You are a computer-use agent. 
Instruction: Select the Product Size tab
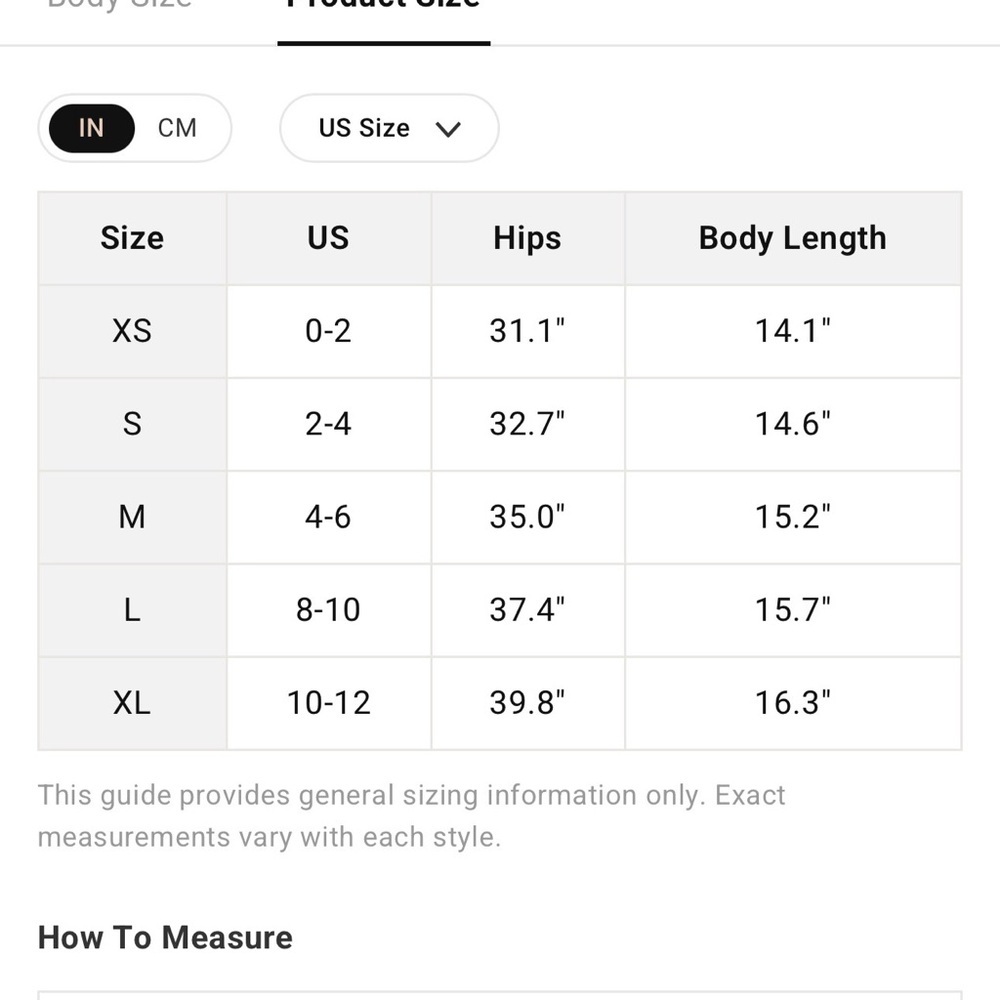[383, 3]
